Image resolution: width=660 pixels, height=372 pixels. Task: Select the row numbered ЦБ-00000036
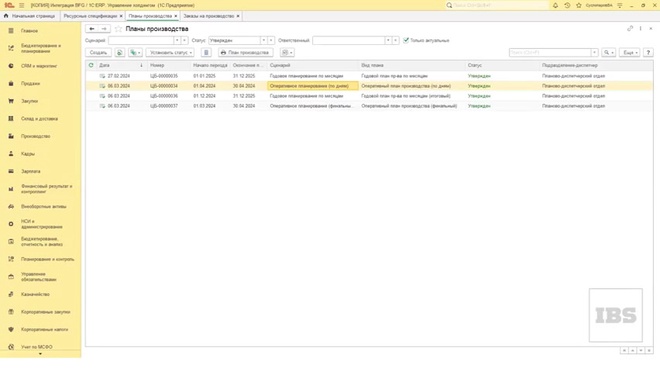coord(369,96)
